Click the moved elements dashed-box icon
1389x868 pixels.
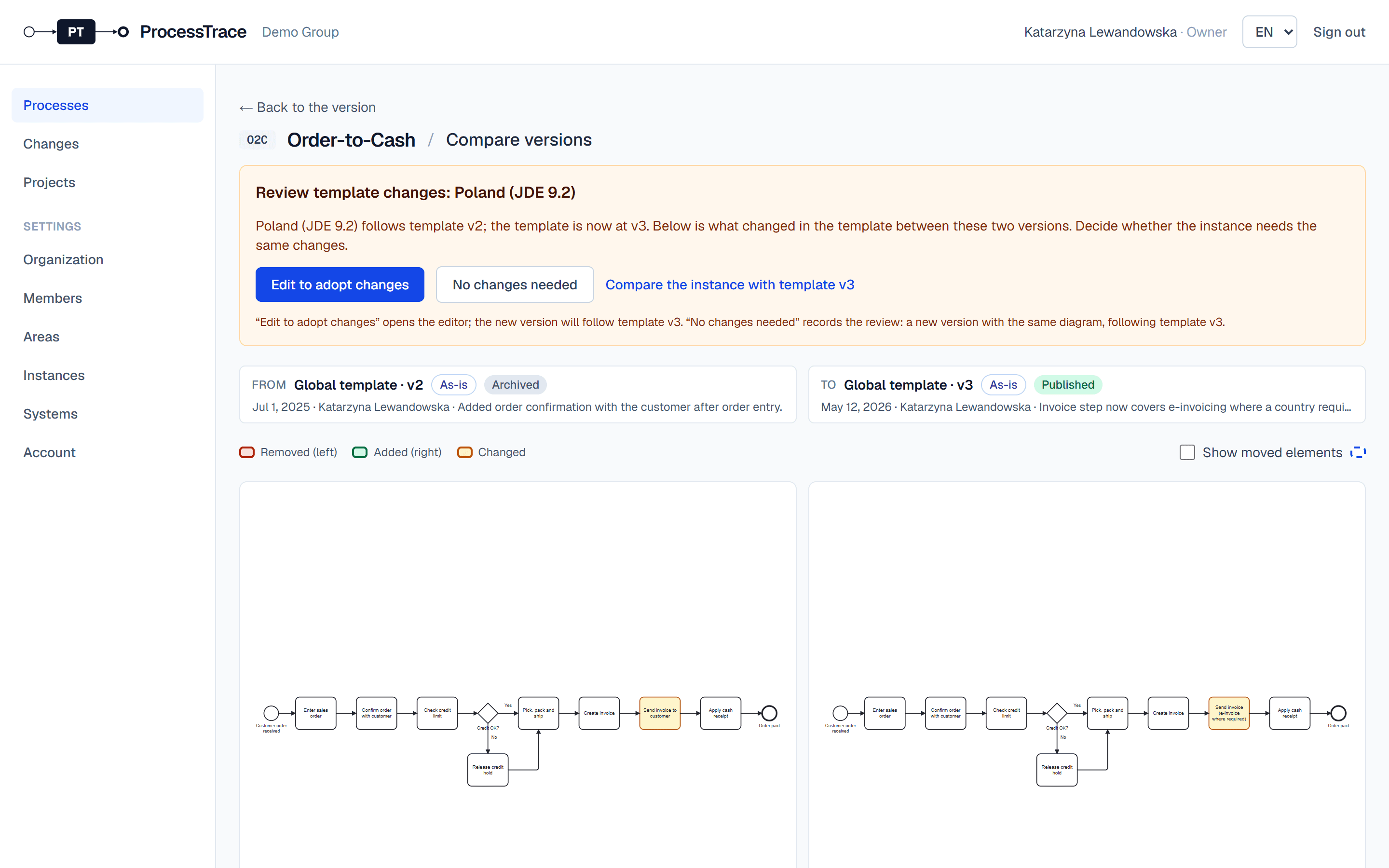[x=1358, y=452]
